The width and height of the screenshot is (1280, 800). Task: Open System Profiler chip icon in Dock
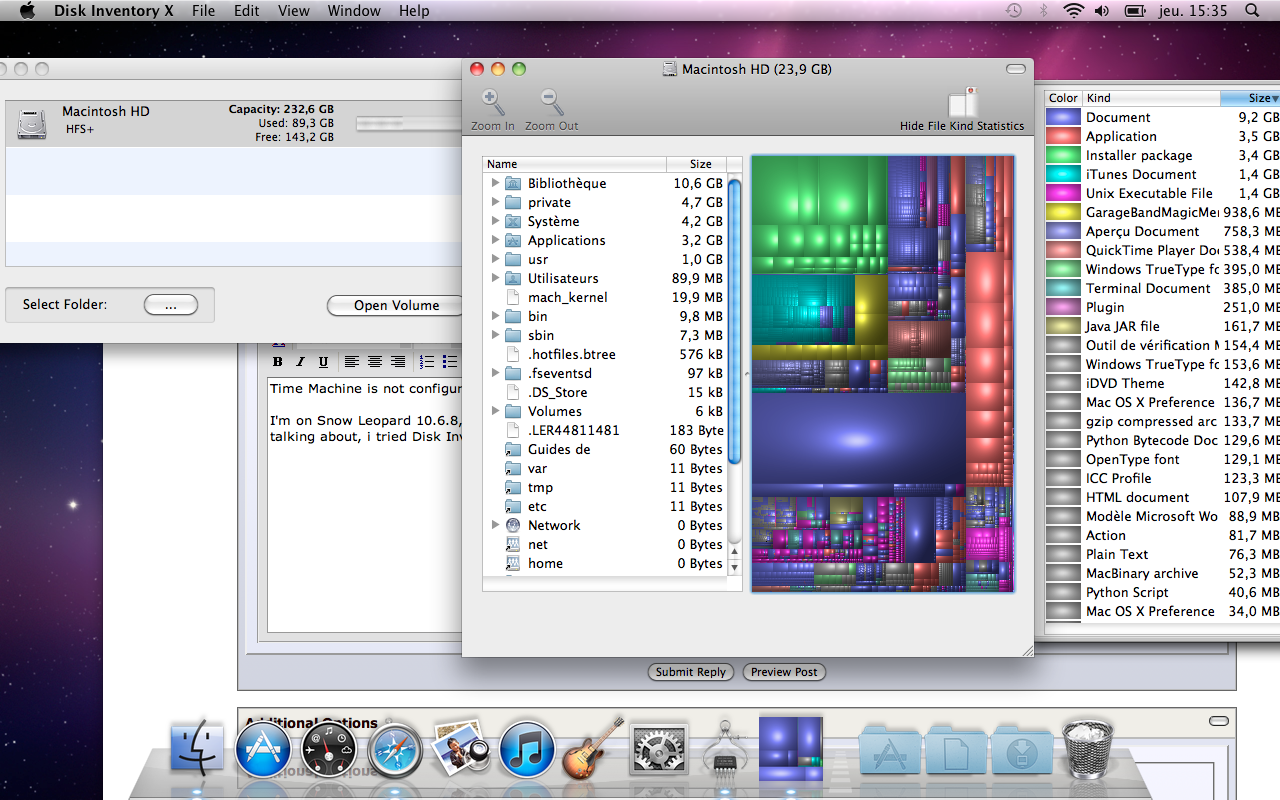(723, 750)
